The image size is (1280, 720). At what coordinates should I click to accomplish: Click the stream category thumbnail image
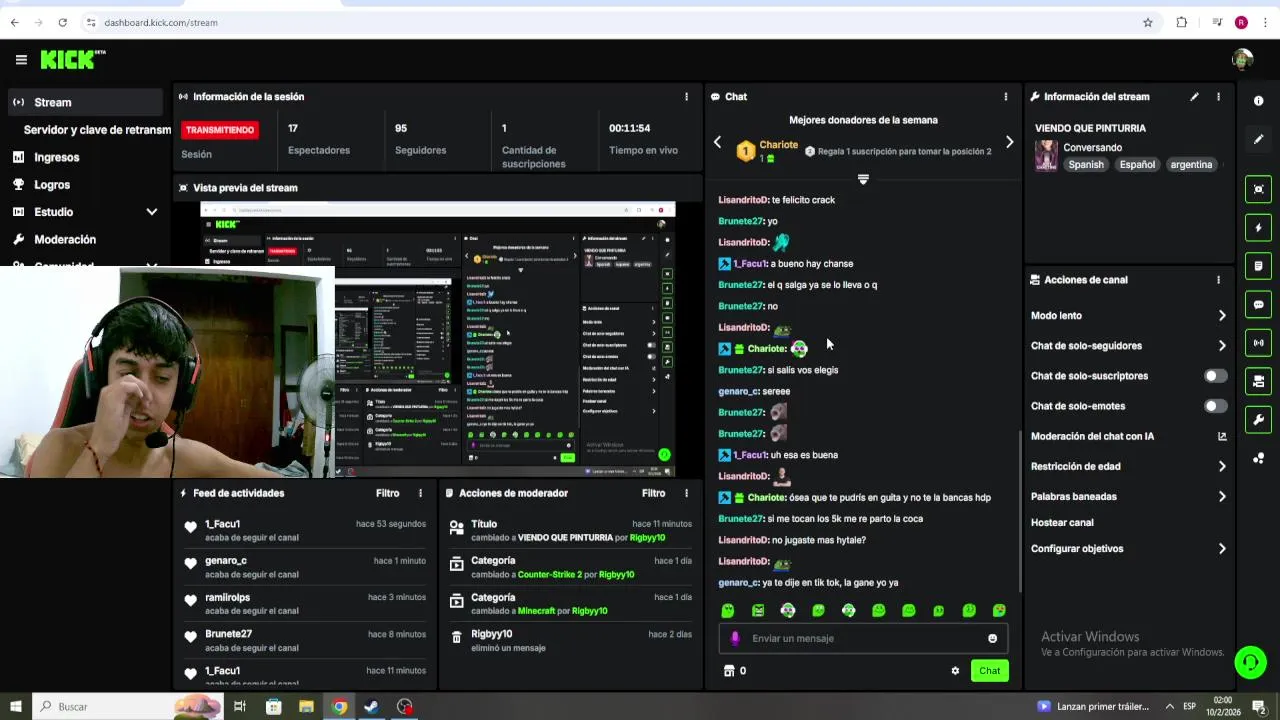click(x=1046, y=156)
